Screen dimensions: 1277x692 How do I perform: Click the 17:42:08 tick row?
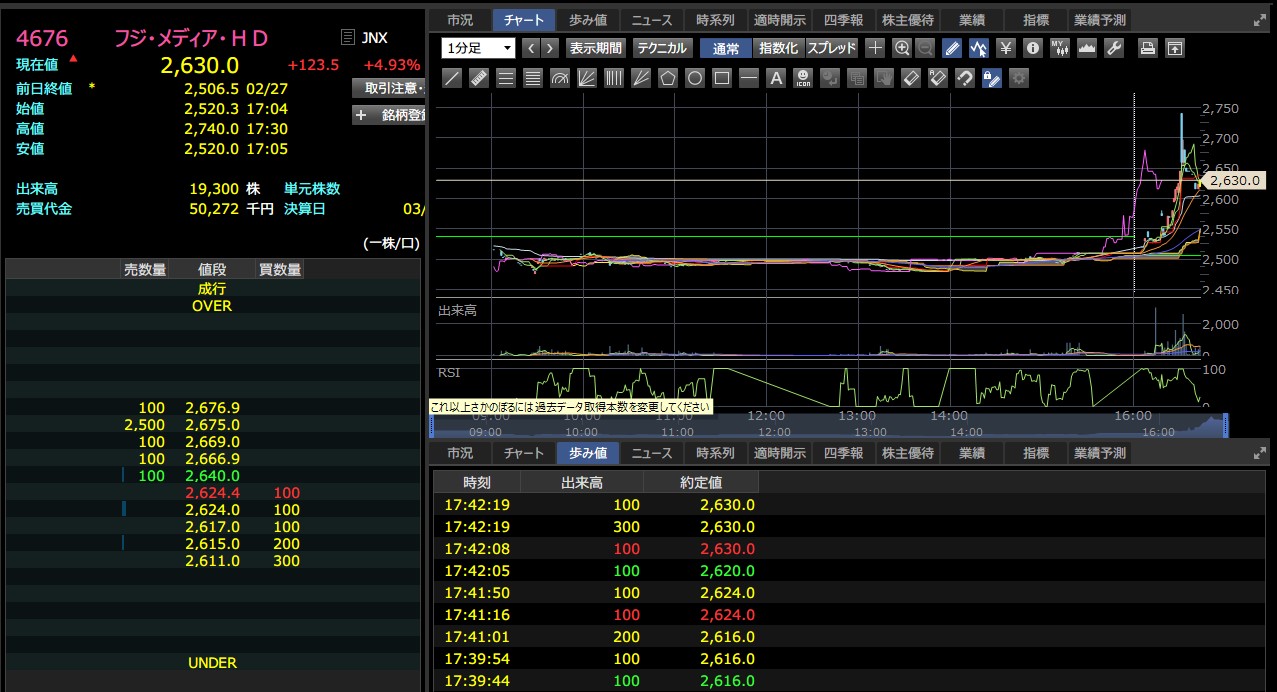[850, 548]
